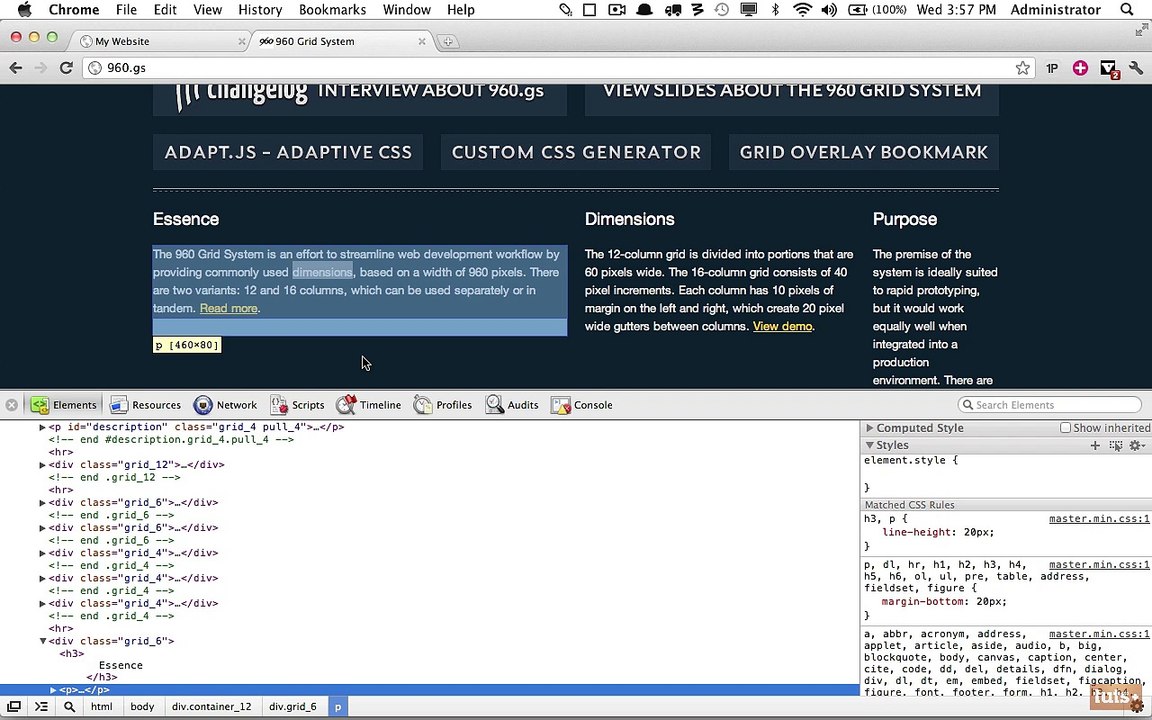Open the Edit menu
Screen dimensions: 1152x720
(165, 10)
